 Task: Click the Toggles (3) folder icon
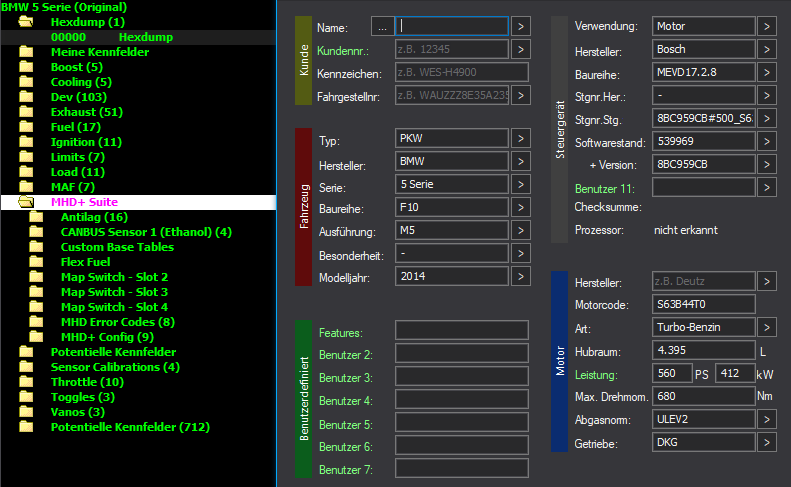click(x=26, y=397)
